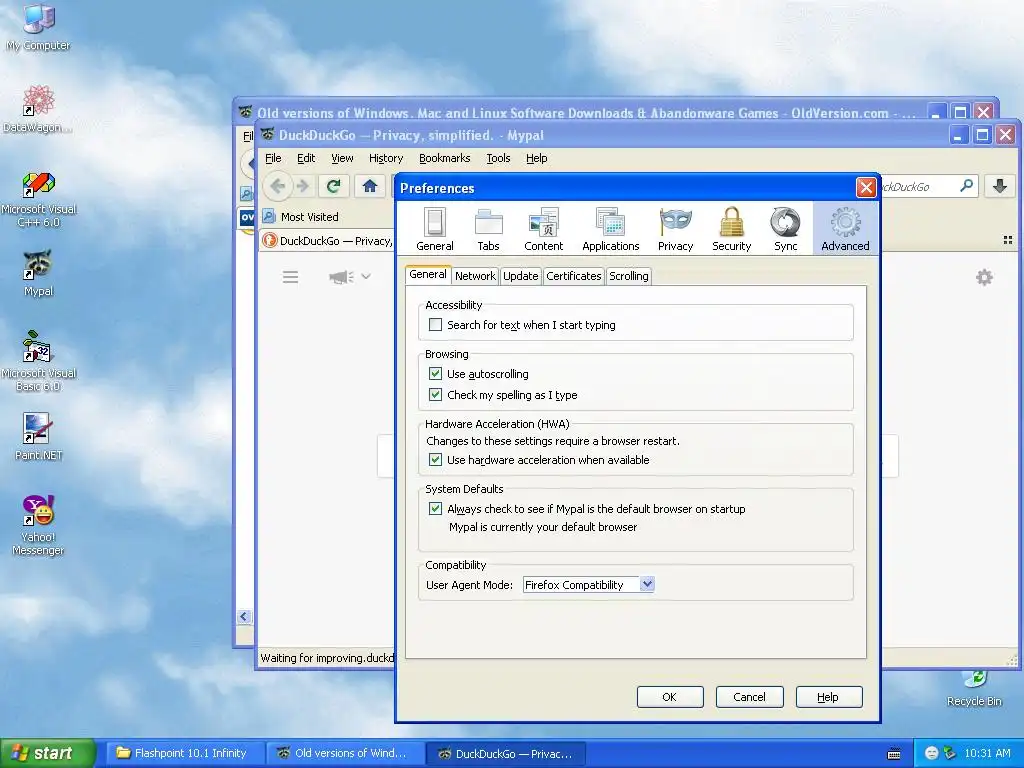Open the Applications preferences pane
The width and height of the screenshot is (1024, 768).
(611, 229)
